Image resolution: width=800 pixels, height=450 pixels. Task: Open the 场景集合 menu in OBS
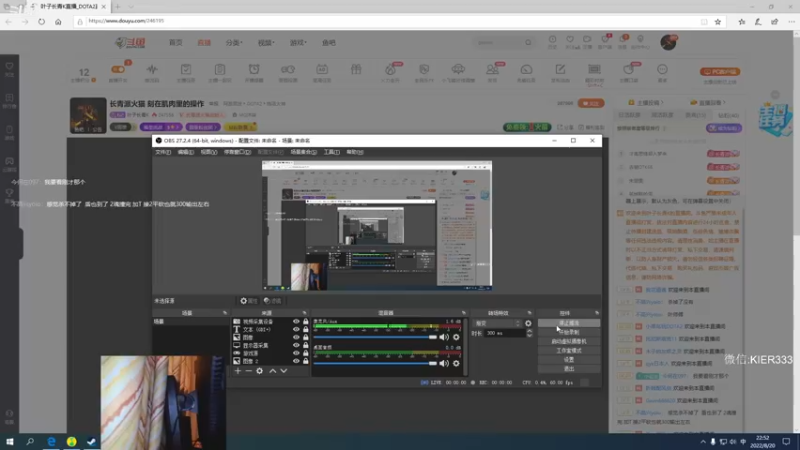point(304,152)
